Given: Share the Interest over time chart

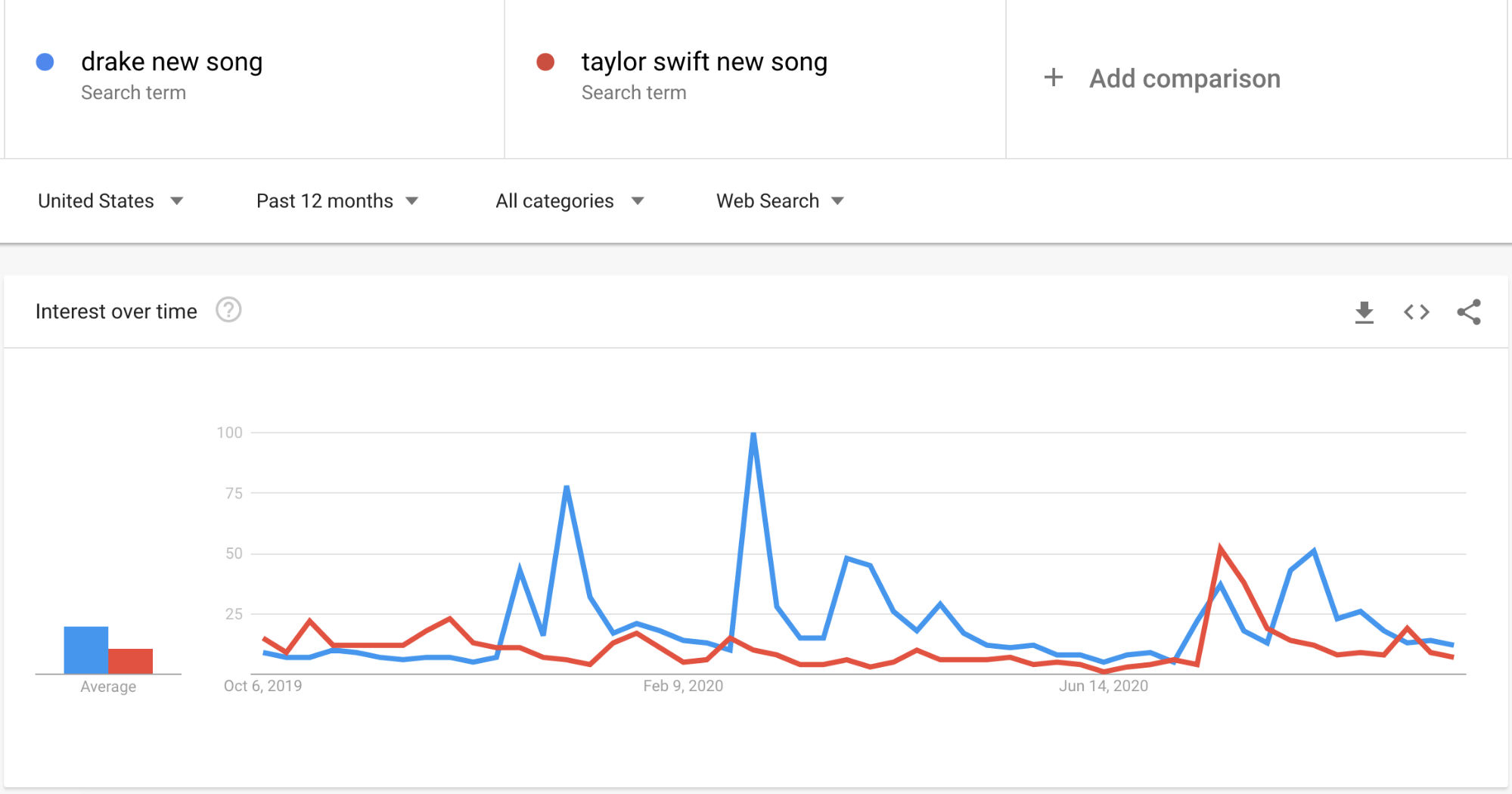Looking at the screenshot, I should [x=1468, y=312].
